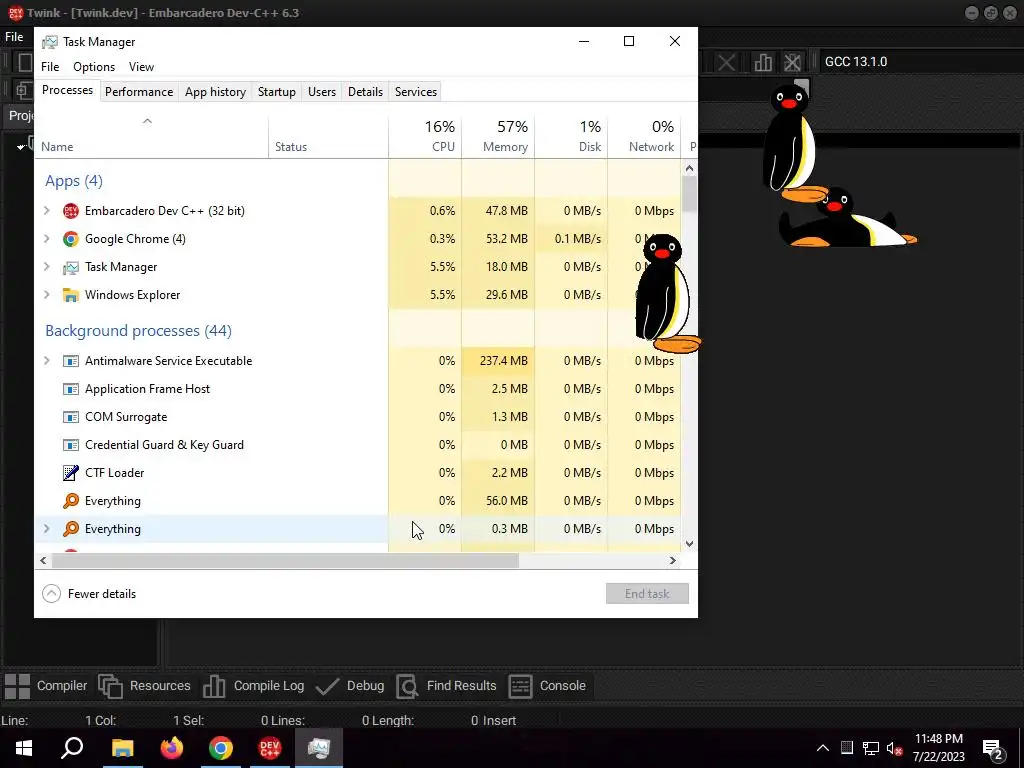1024x768 pixels.
Task: Expand the highlighted Everything process row
Action: click(x=46, y=528)
